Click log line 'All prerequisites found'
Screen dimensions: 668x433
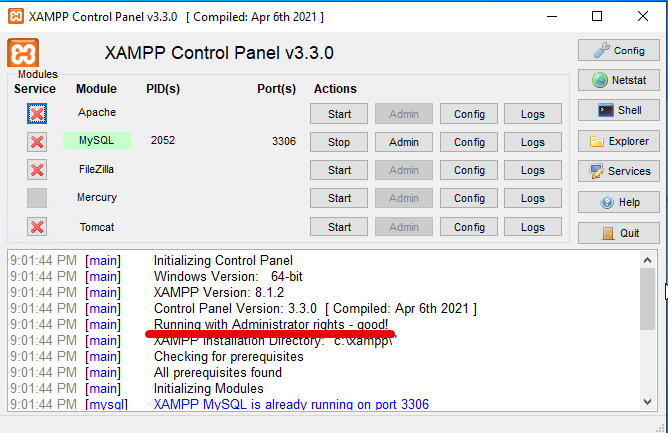[218, 372]
